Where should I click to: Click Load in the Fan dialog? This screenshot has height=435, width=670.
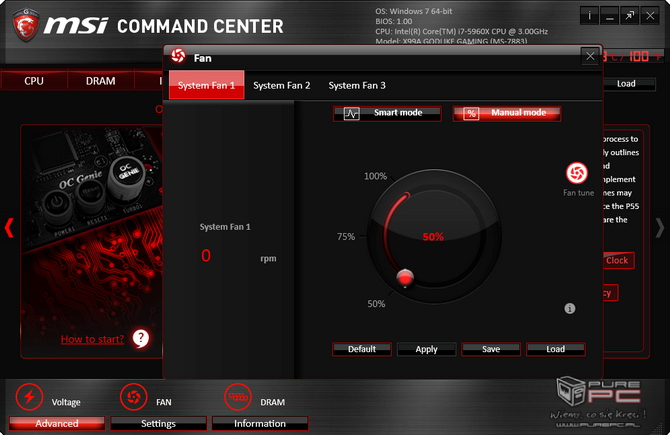tap(555, 349)
